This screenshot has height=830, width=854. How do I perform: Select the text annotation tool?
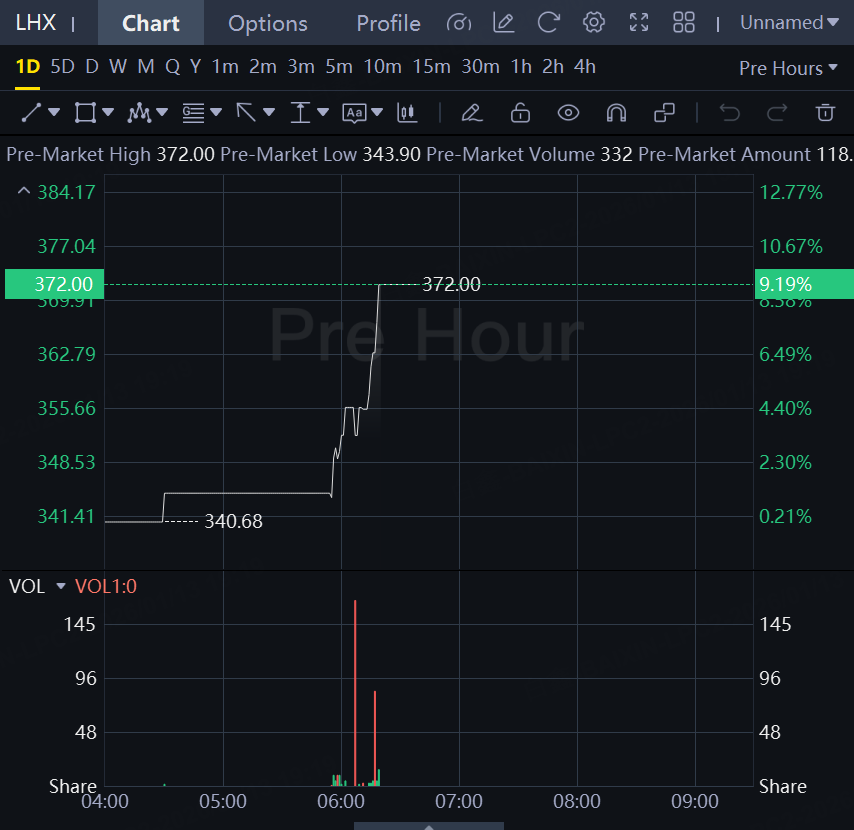pyautogui.click(x=354, y=113)
